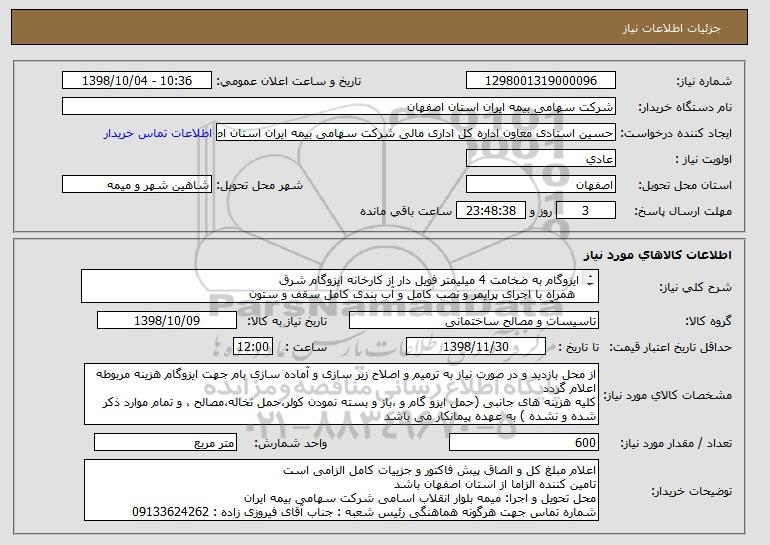Click the phone number 09133624262 text
Image resolution: width=770 pixels, height=545 pixels.
171,512
